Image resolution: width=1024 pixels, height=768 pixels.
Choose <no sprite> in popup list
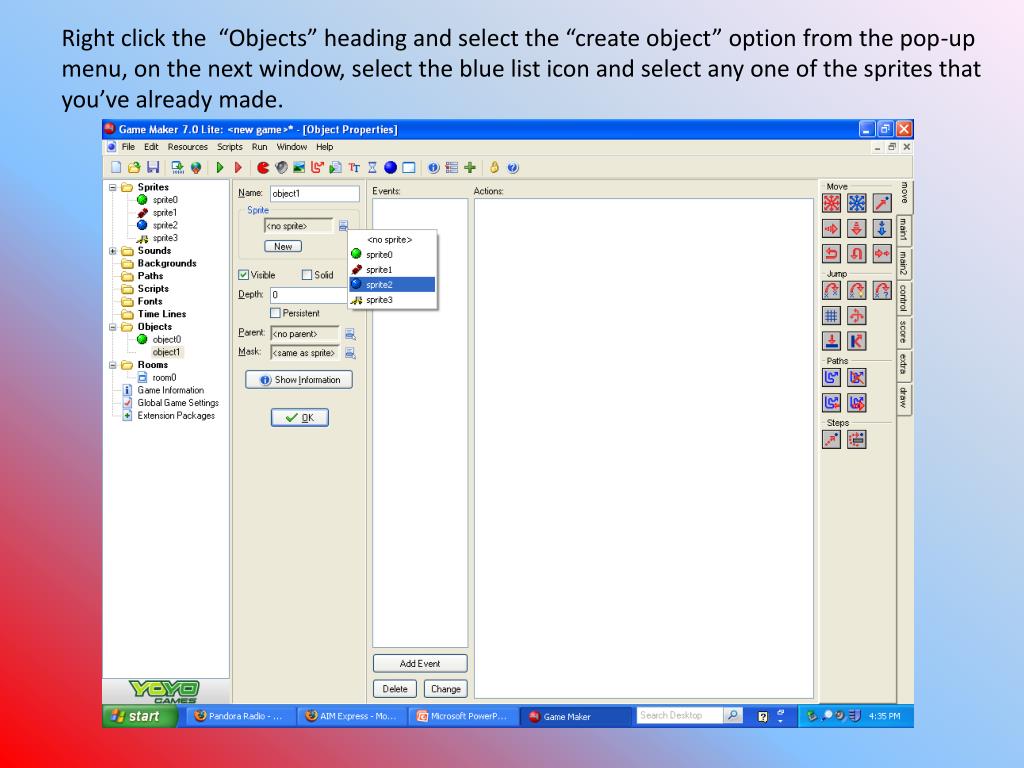tap(392, 240)
